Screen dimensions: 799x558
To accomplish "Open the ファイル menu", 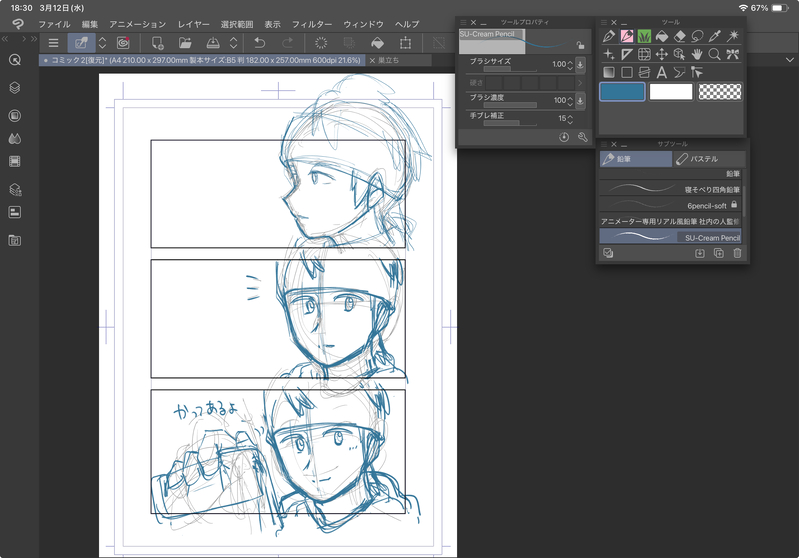I will [54, 24].
